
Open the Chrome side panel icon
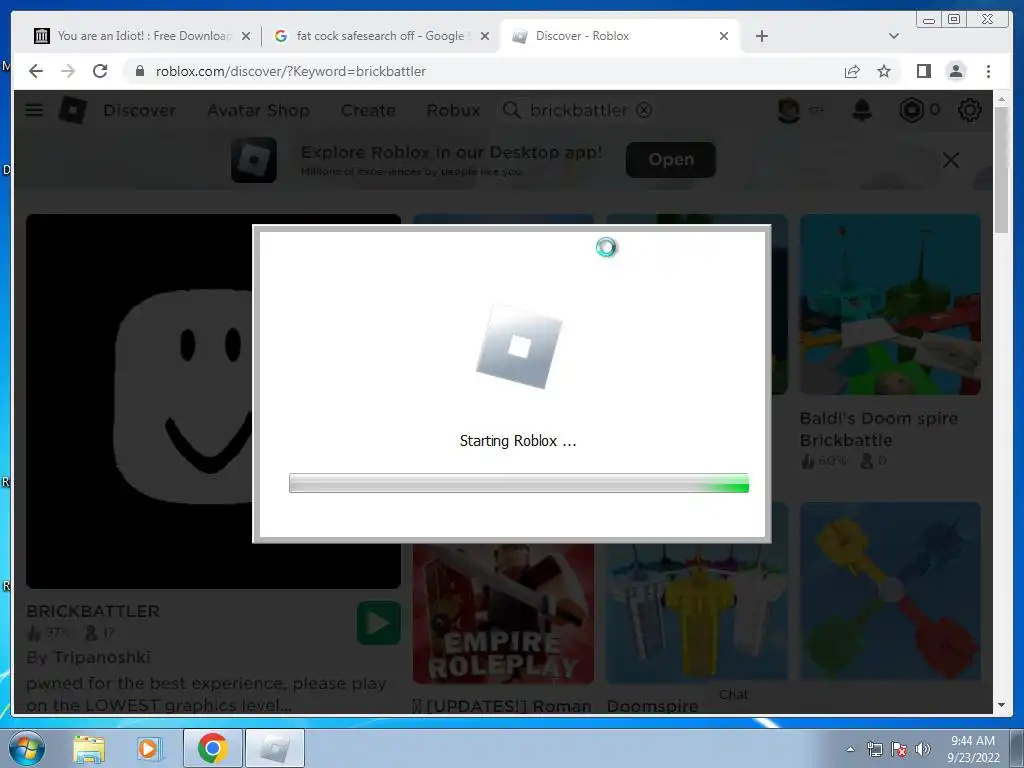pos(923,71)
